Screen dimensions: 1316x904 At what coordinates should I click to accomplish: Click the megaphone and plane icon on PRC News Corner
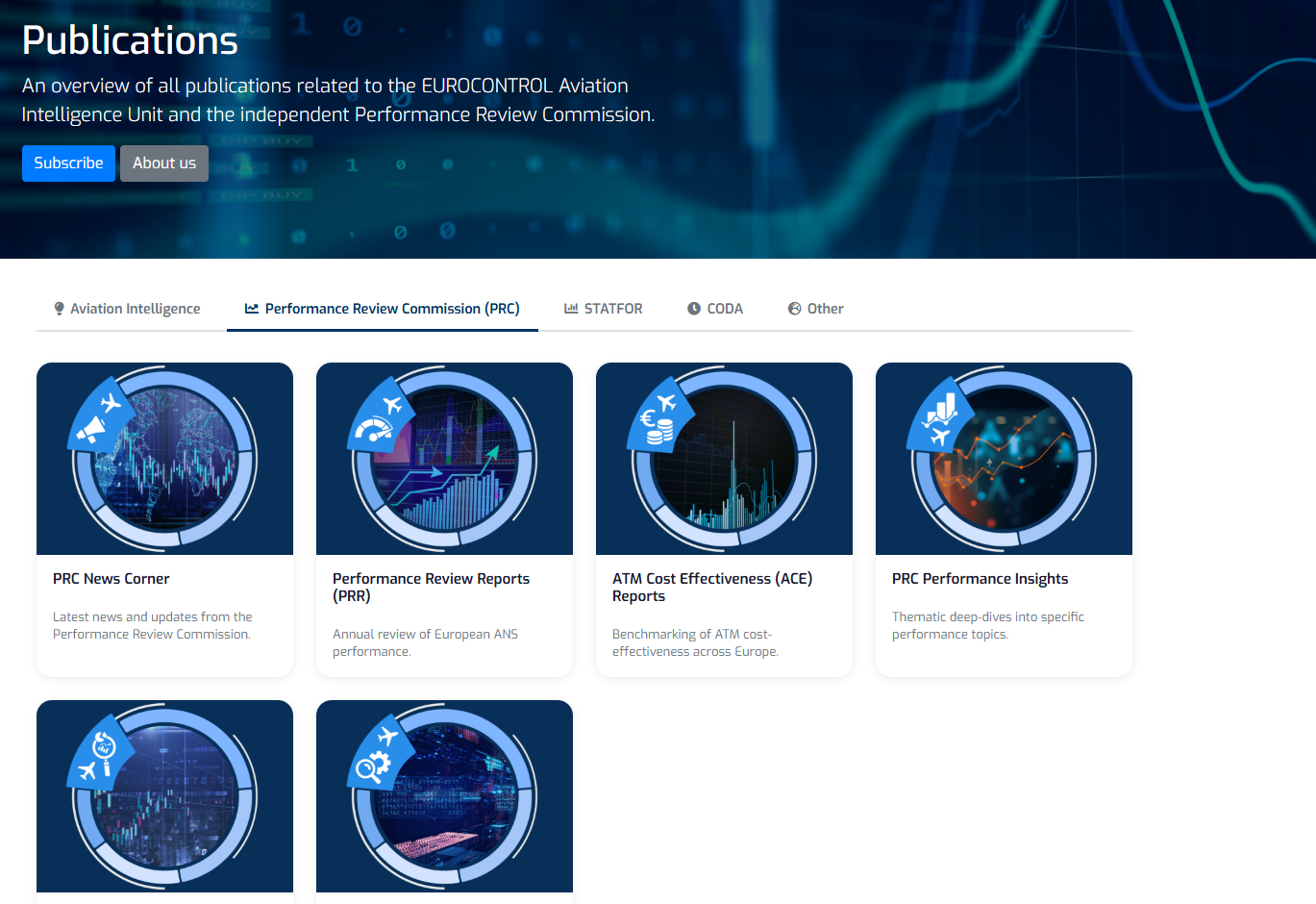pyautogui.click(x=100, y=415)
